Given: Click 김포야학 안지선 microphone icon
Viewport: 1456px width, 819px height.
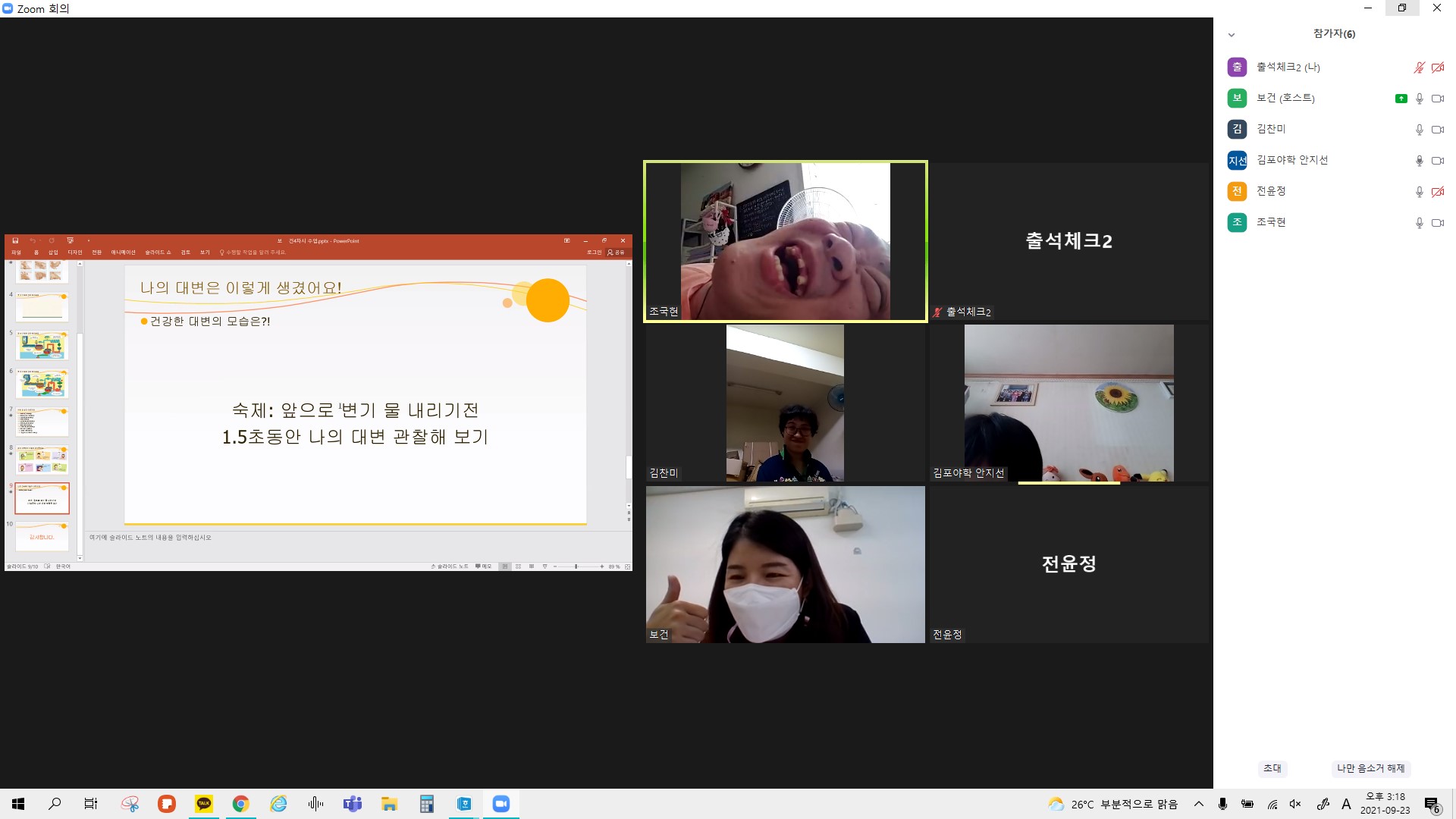Looking at the screenshot, I should tap(1419, 161).
